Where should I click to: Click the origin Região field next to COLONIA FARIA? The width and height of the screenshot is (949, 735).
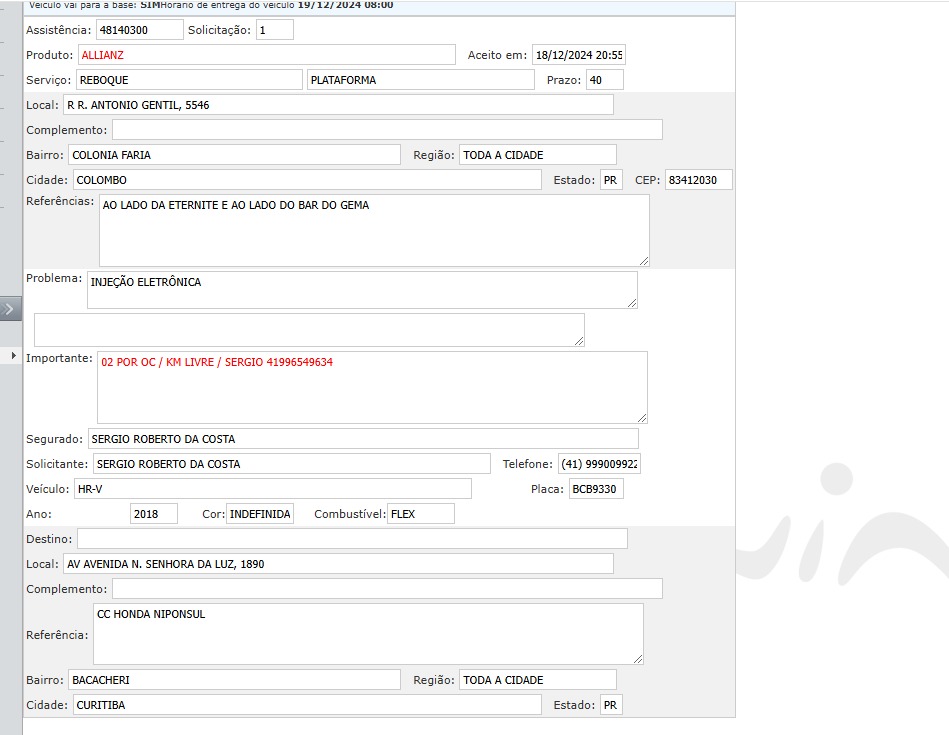538,154
